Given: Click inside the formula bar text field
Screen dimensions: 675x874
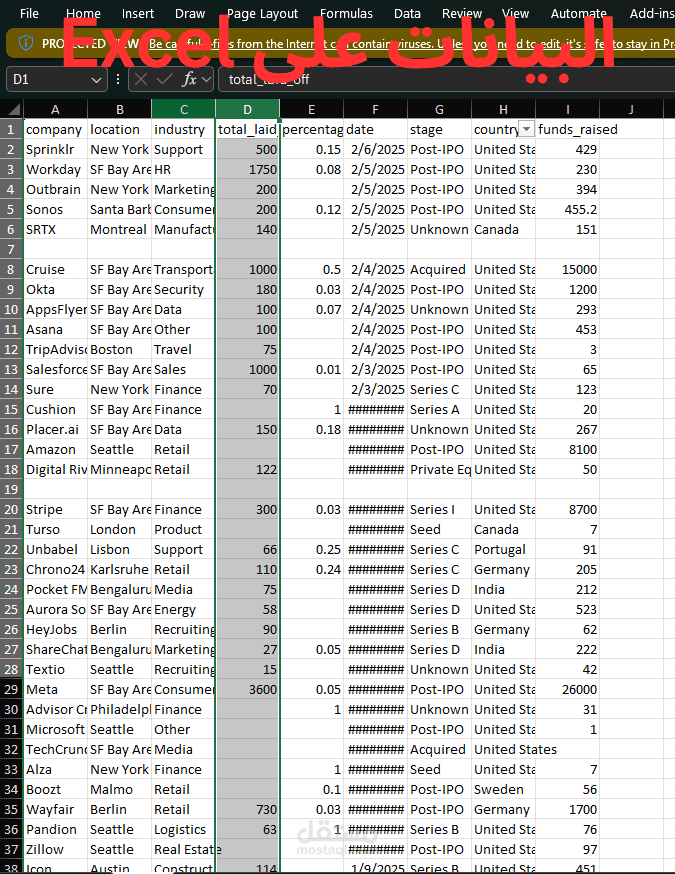Looking at the screenshot, I should point(447,79).
